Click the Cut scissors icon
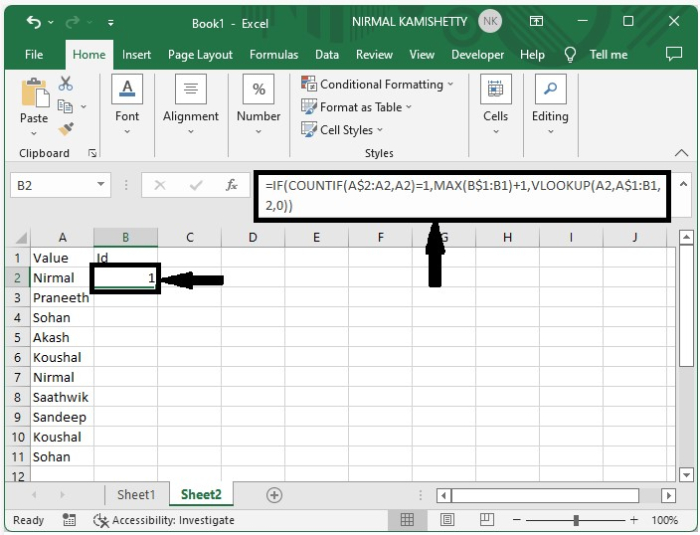Viewport: 700px width, 535px height. (66, 84)
